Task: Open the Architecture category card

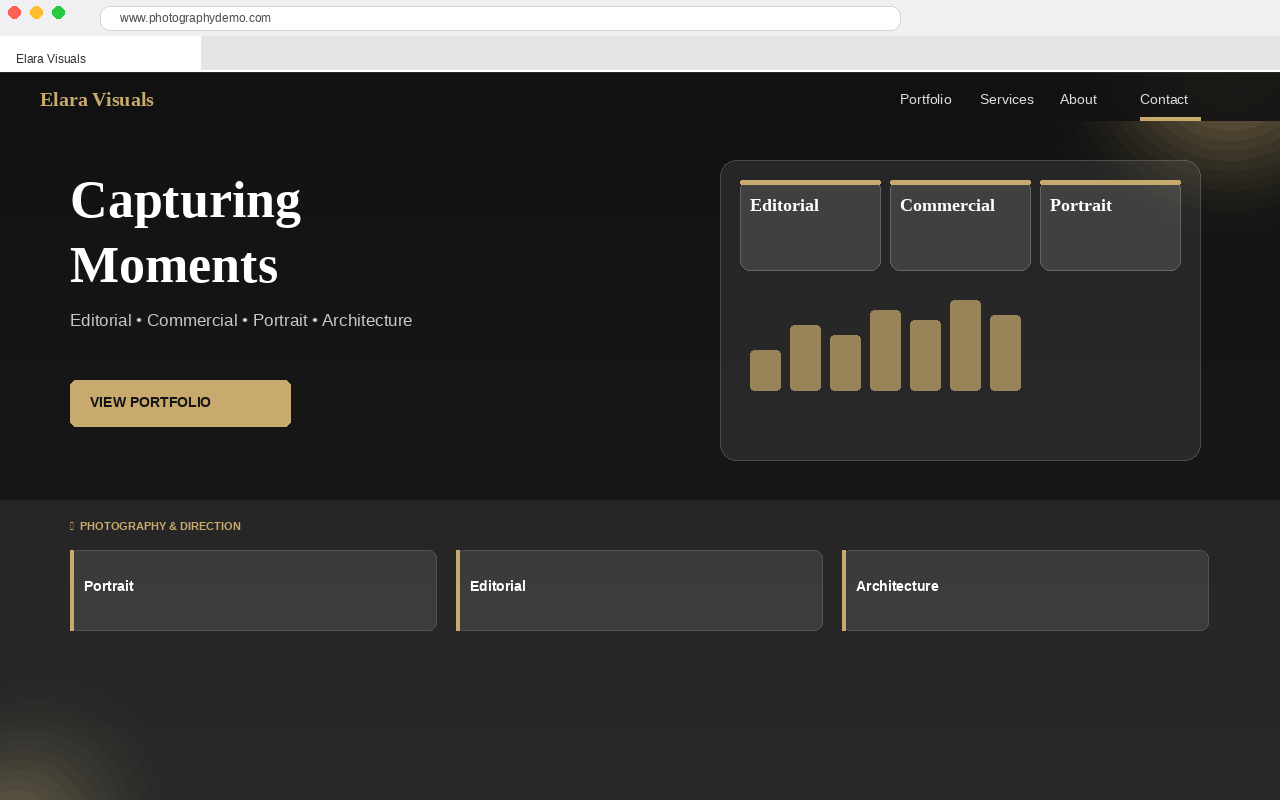Action: coord(1025,590)
